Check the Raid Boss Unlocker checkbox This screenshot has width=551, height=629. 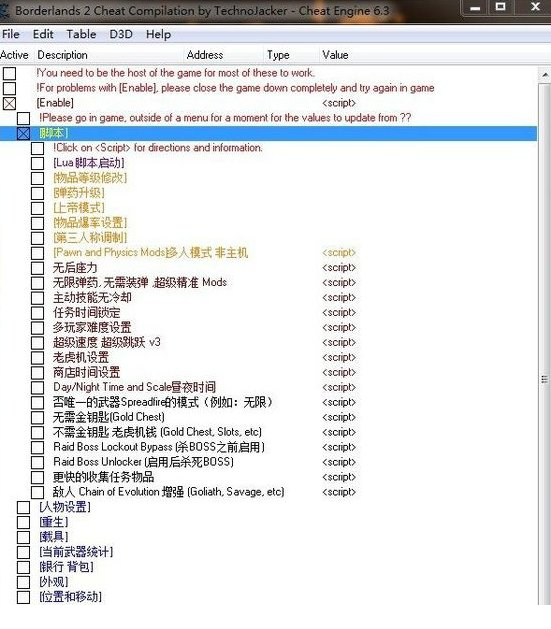click(37, 463)
